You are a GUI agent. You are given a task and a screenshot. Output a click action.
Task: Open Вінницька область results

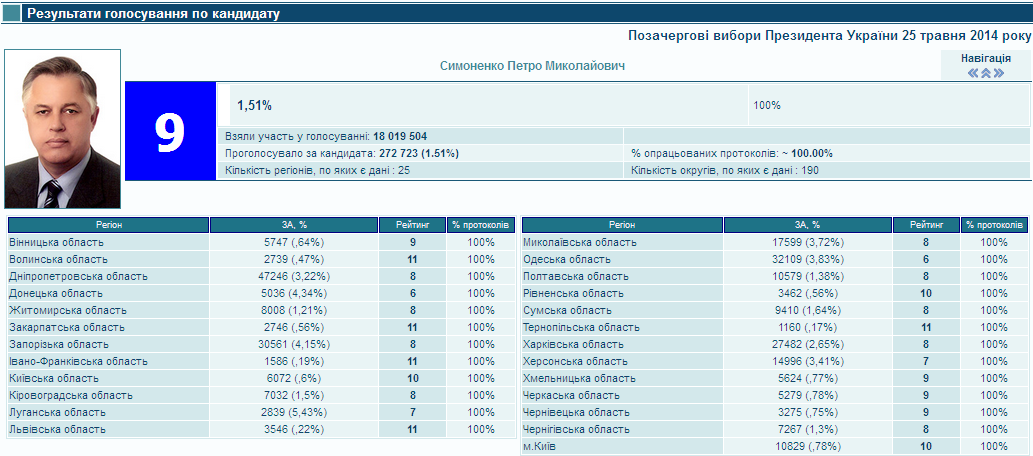[x=56, y=242]
